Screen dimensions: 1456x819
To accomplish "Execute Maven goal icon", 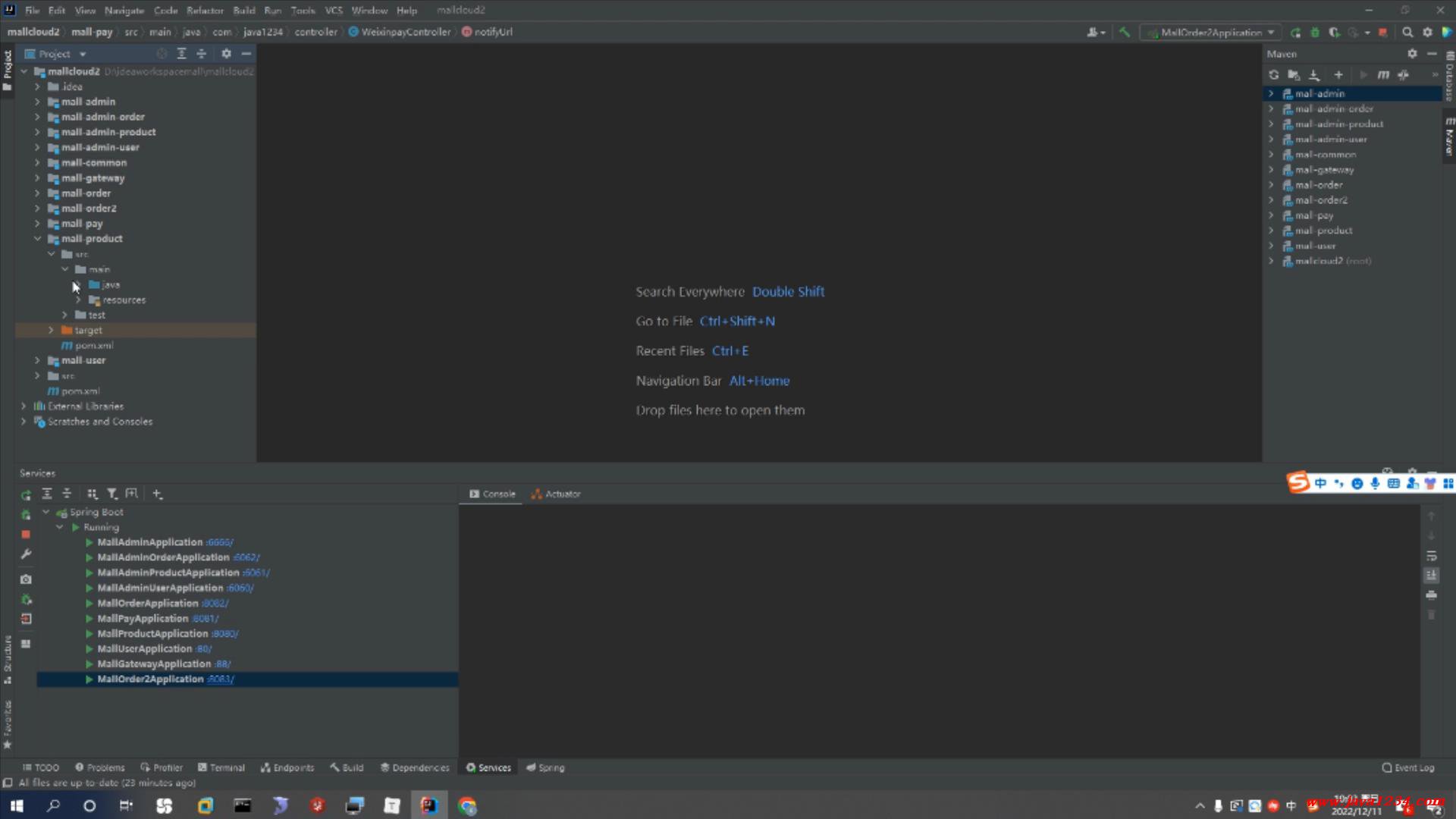I will [1383, 74].
